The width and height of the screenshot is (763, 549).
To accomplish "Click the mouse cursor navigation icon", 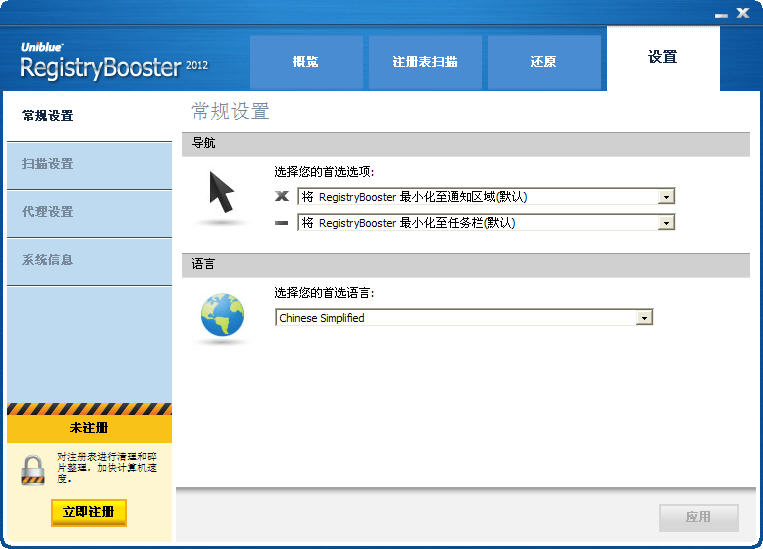I will tap(221, 192).
